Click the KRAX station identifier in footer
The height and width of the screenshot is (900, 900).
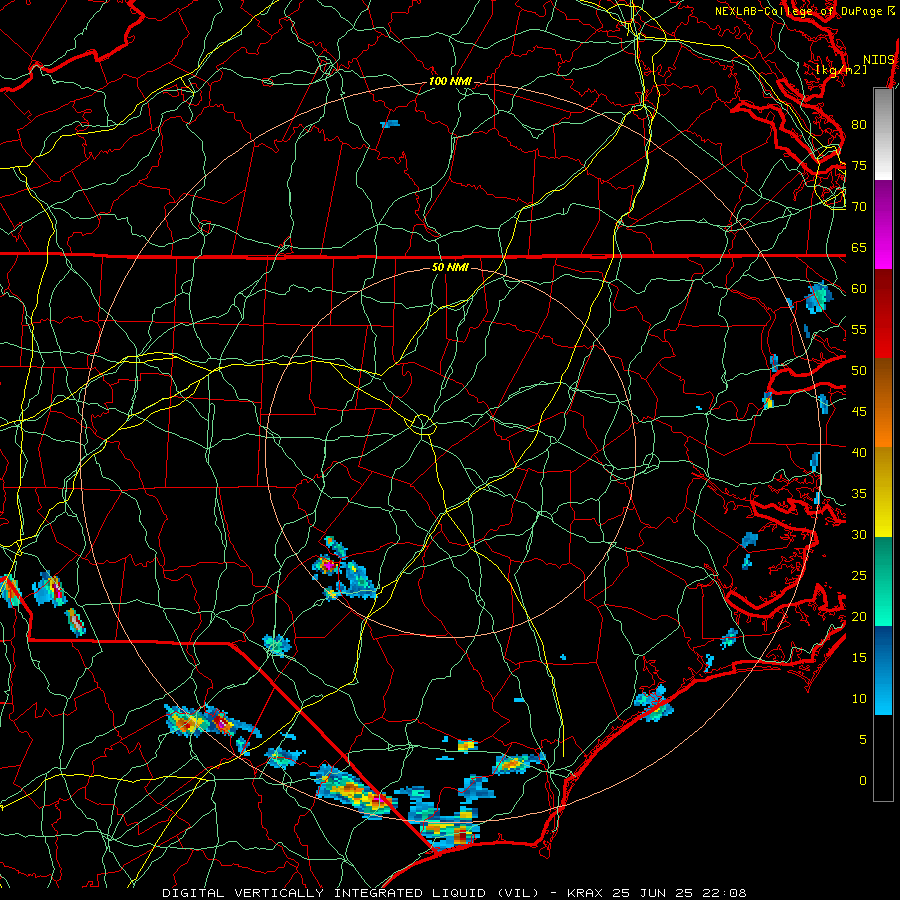[584, 893]
